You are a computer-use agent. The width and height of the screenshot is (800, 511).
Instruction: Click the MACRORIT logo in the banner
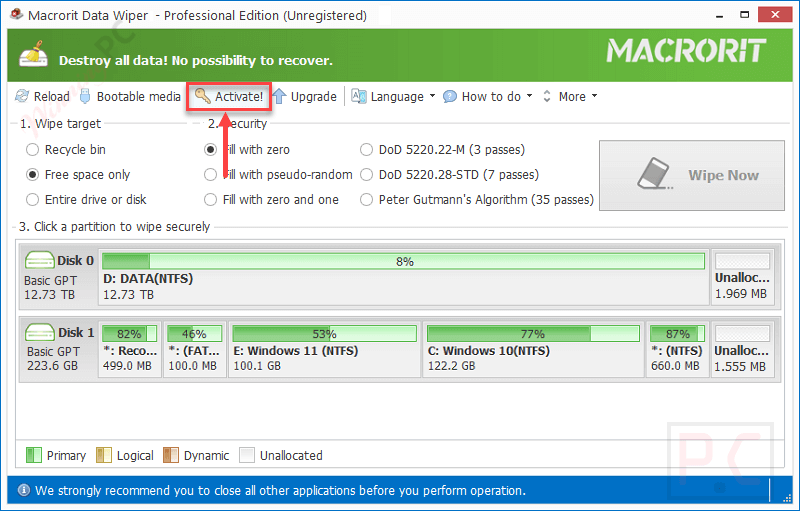686,51
